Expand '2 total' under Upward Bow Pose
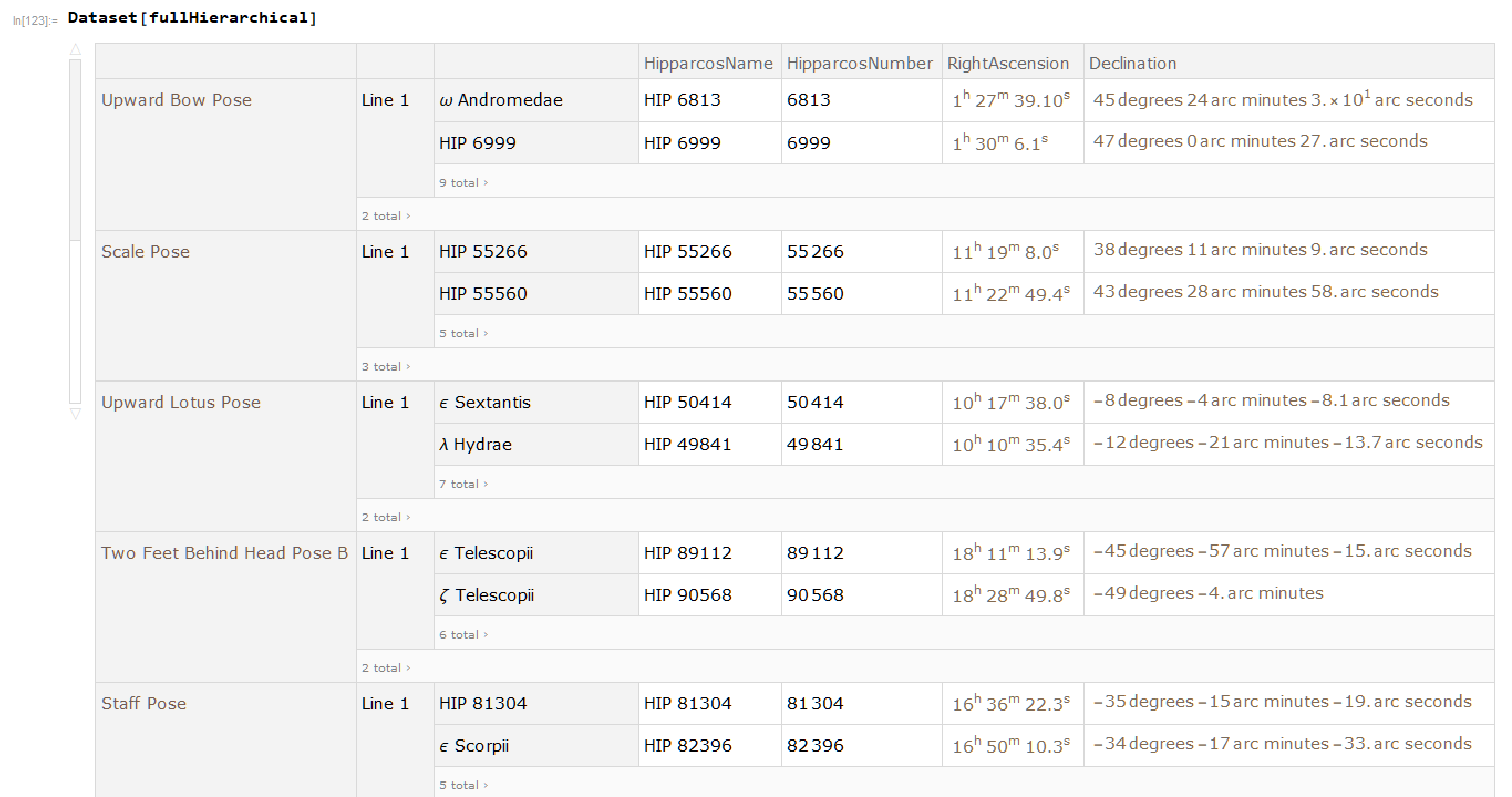The height and width of the screenshot is (797, 1512). (x=386, y=216)
